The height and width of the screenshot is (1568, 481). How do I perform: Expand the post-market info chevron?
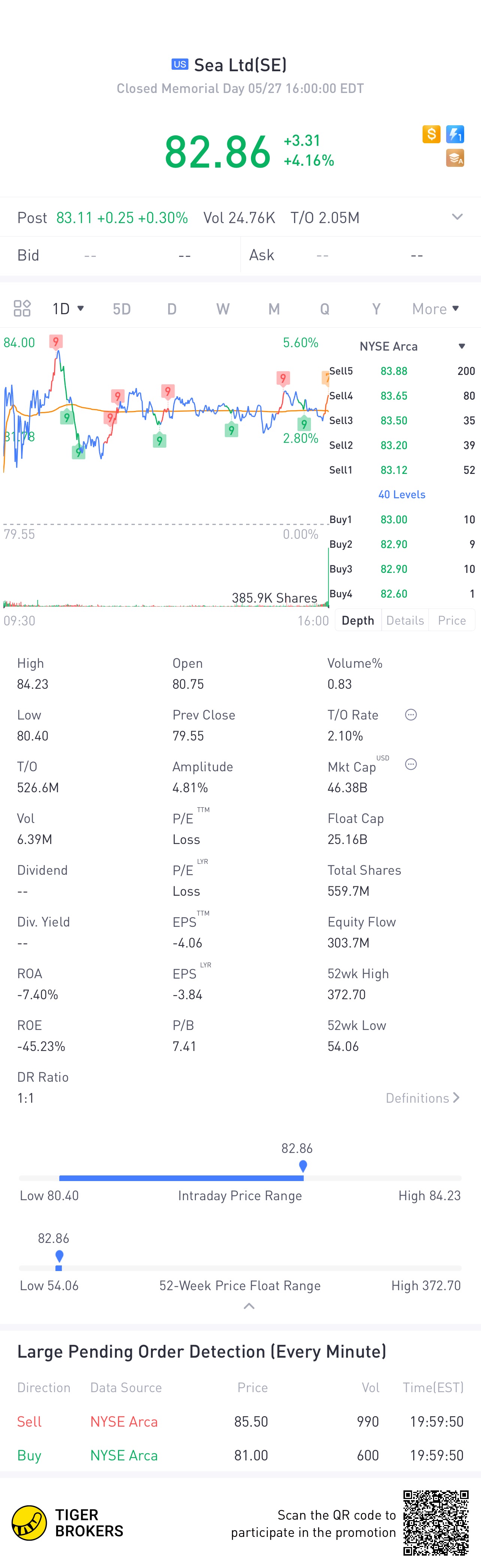coord(457,217)
